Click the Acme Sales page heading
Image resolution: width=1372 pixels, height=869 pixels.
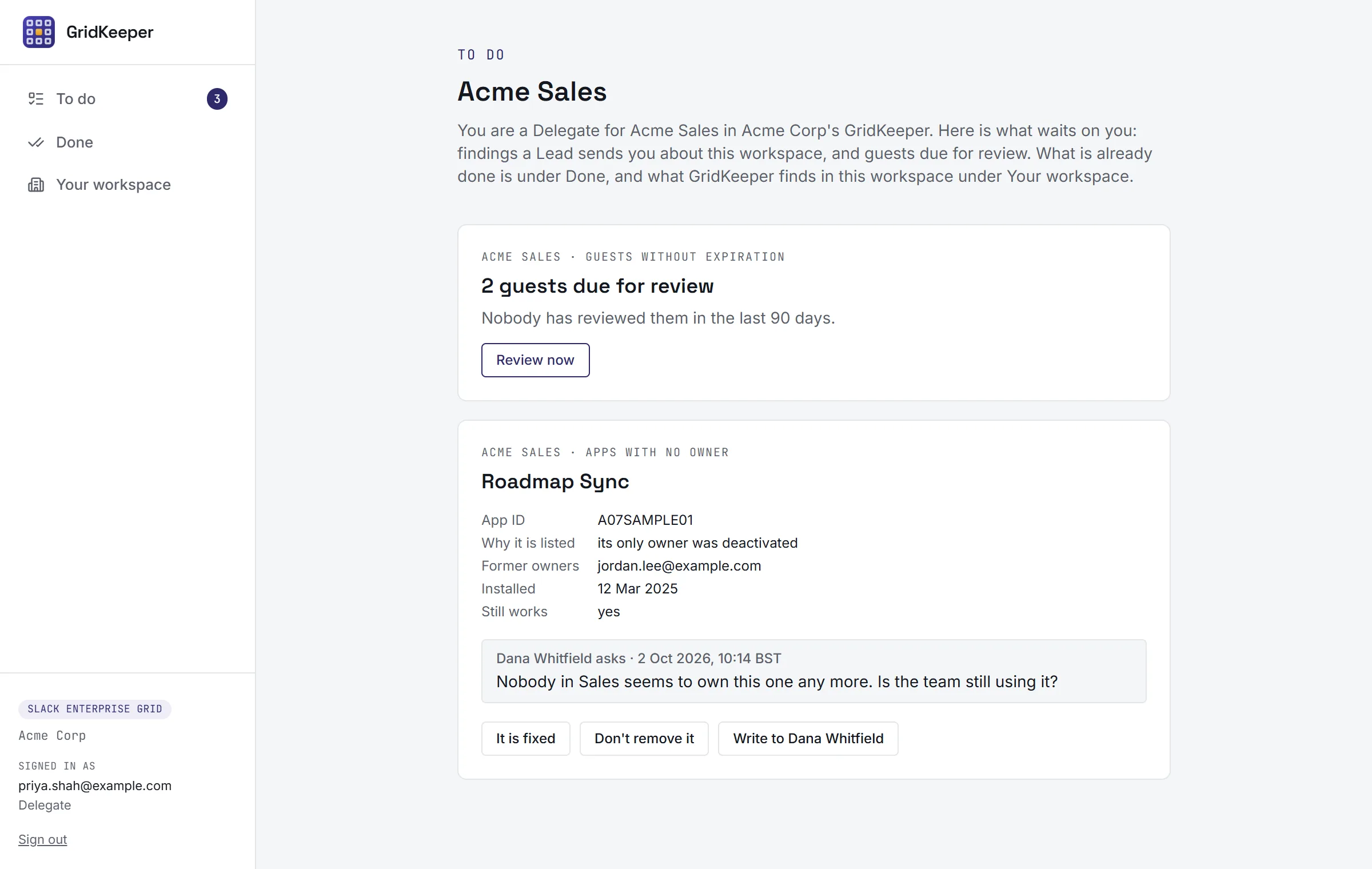pyautogui.click(x=532, y=91)
